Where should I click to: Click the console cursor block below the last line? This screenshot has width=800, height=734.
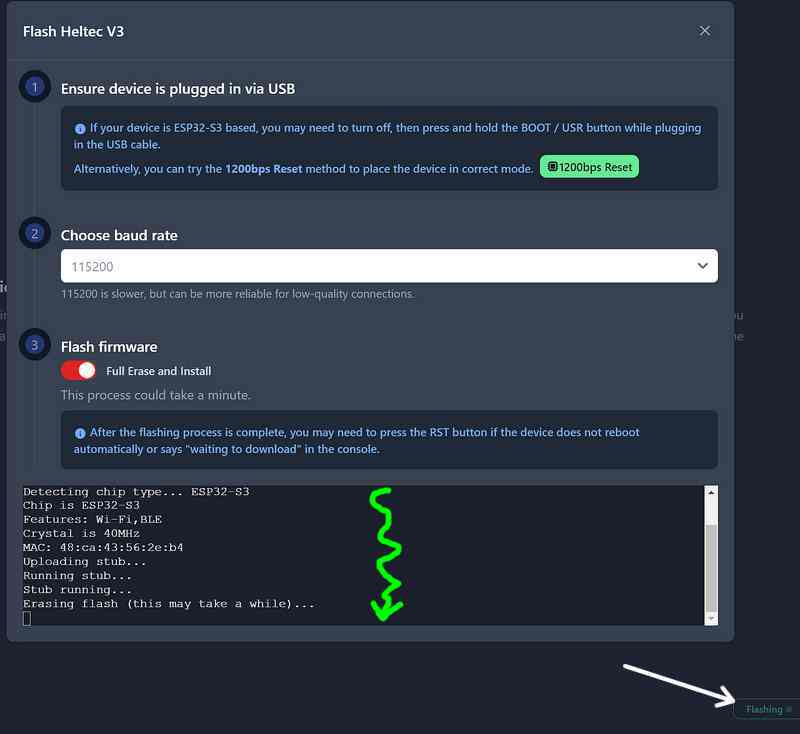(x=27, y=618)
